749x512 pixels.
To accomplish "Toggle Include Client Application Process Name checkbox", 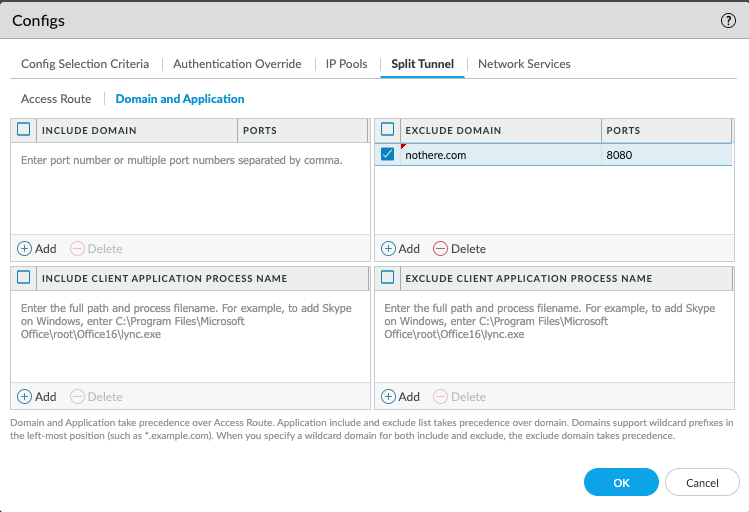I will [23, 277].
